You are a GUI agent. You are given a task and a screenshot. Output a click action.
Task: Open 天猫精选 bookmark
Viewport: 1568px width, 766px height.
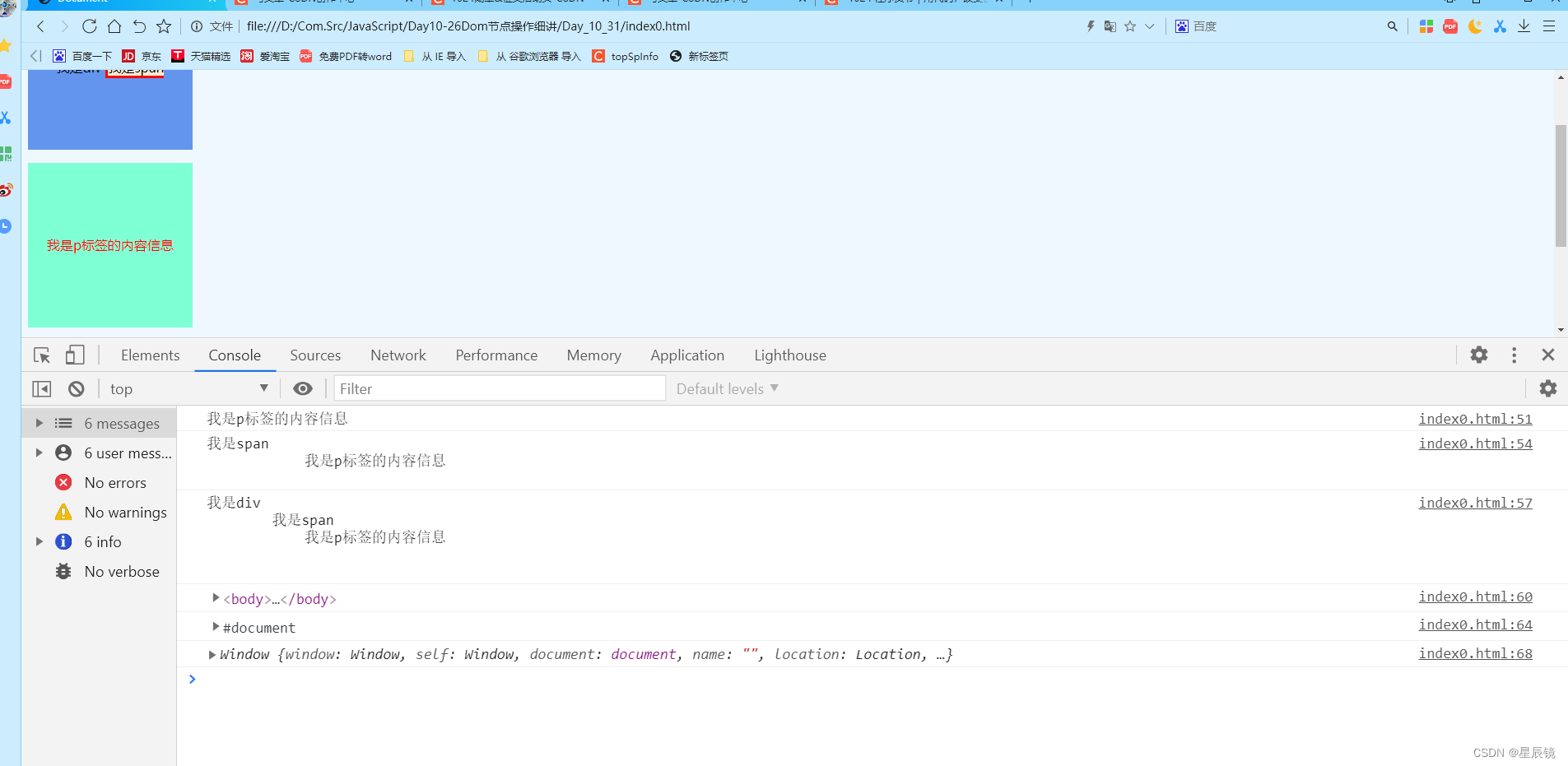tap(201, 56)
